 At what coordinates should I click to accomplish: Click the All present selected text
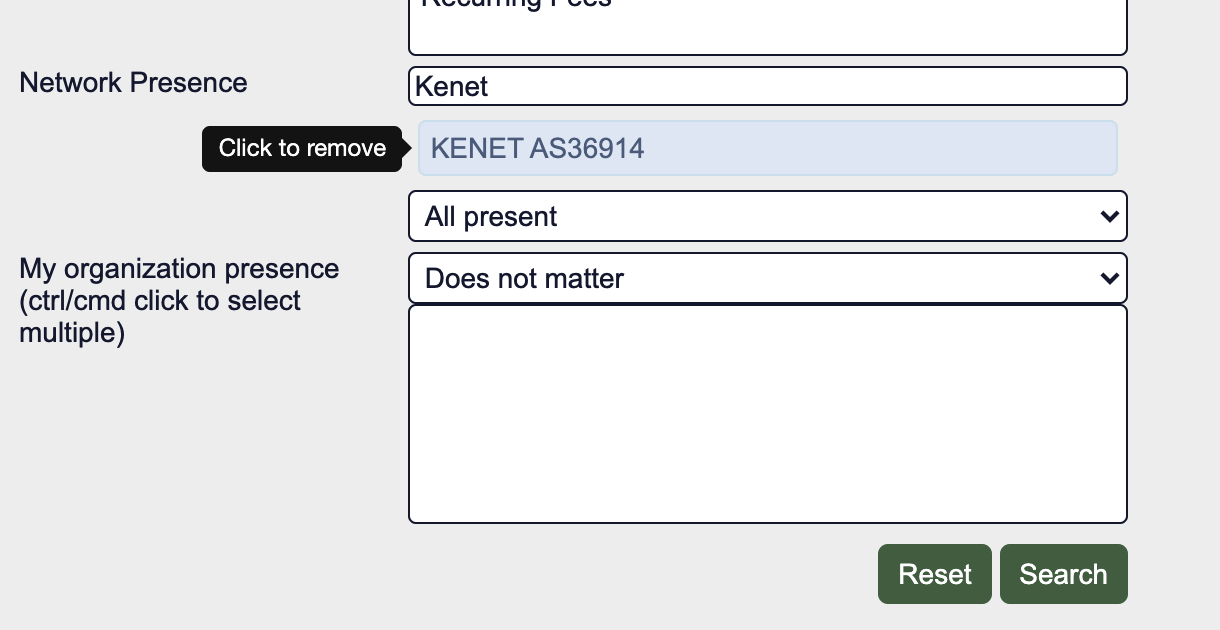click(491, 217)
